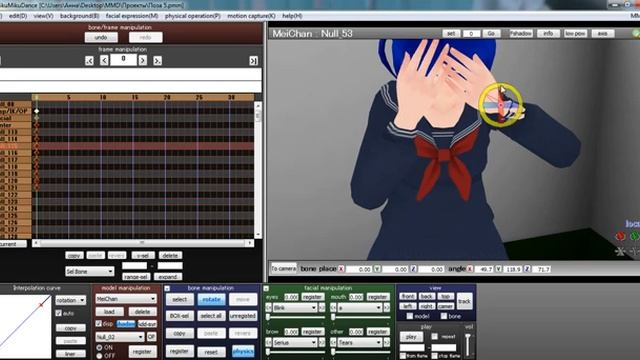Jump to last frame (>| button)
640x360 pixels.
pyautogui.click(x=253, y=61)
